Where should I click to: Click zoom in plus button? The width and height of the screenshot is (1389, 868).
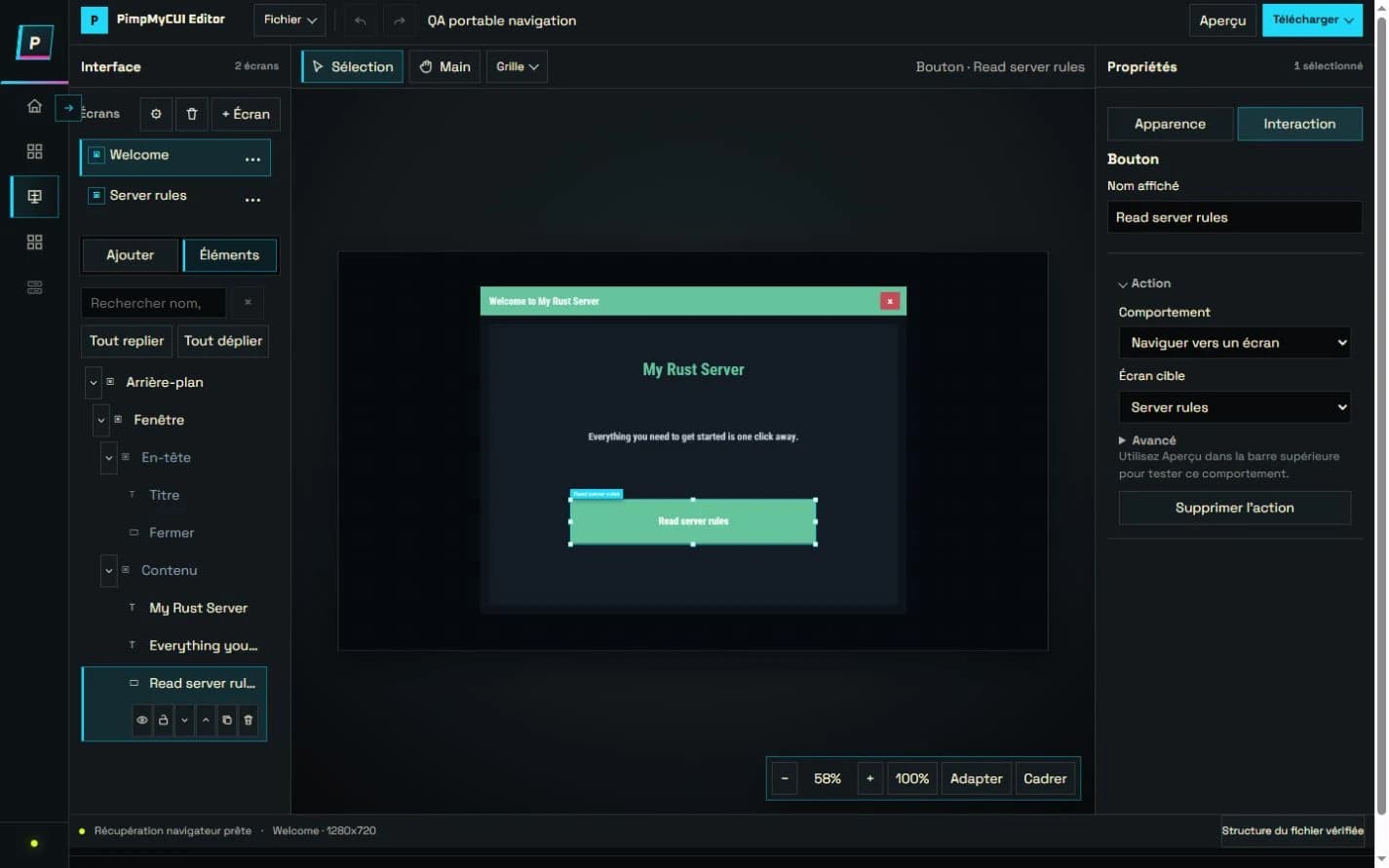(870, 778)
